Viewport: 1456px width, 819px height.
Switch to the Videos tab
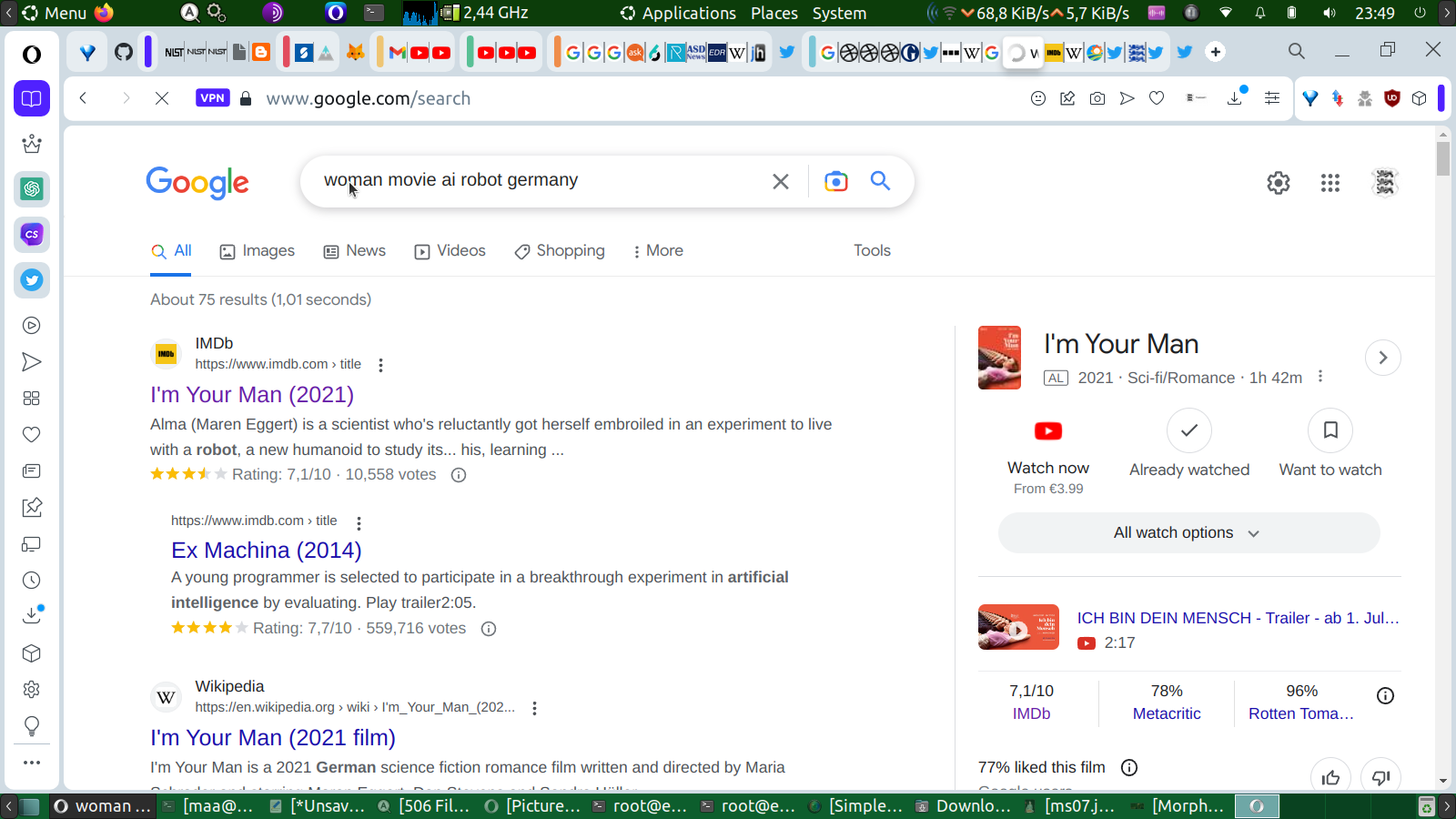tap(450, 251)
